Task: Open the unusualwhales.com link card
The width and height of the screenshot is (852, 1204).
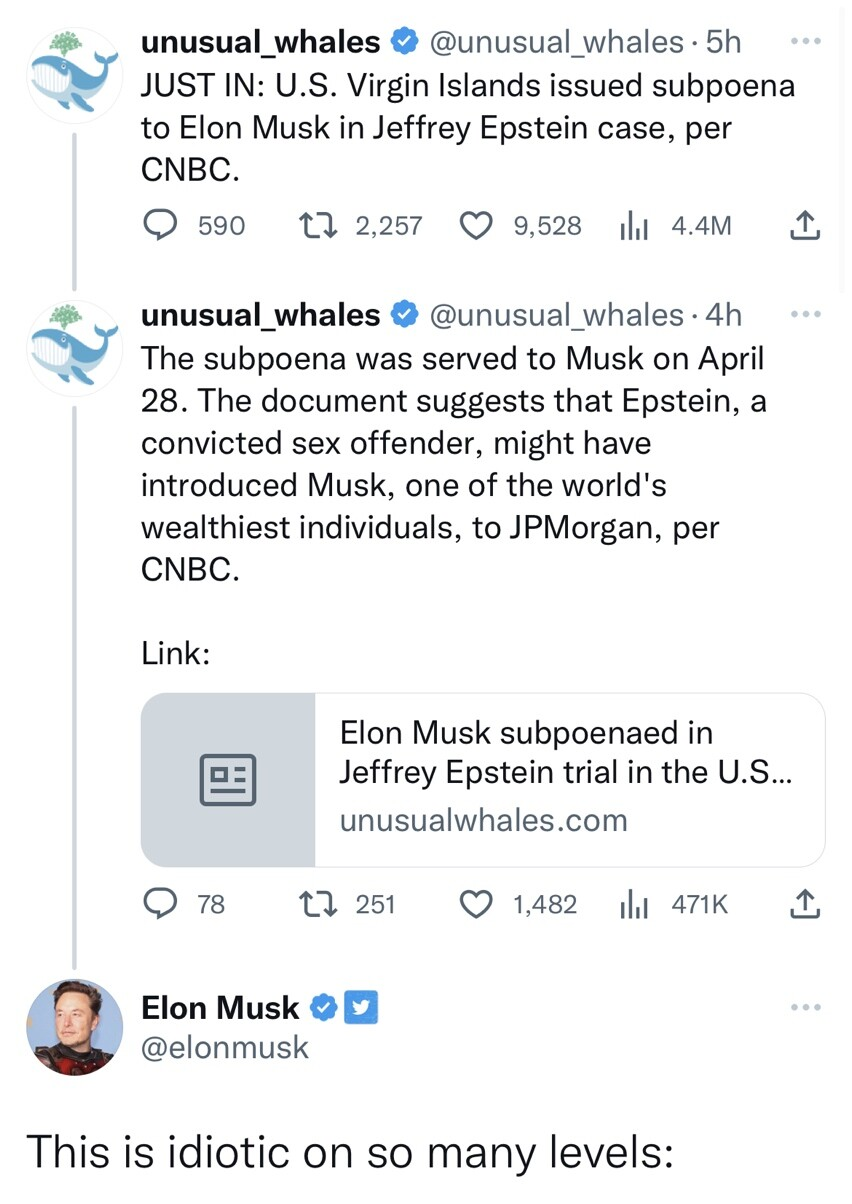Action: (483, 780)
